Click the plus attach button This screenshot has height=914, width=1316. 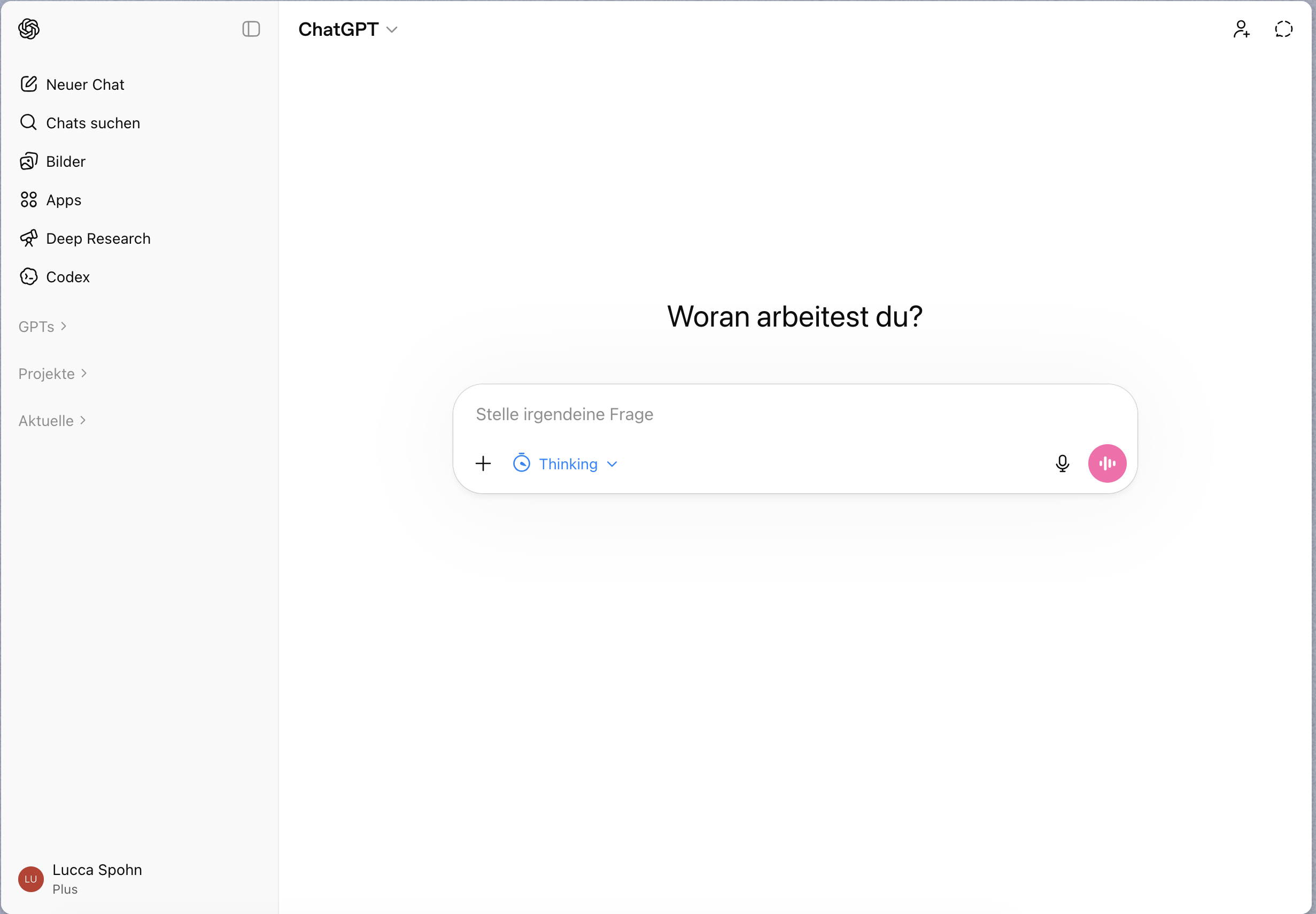483,463
